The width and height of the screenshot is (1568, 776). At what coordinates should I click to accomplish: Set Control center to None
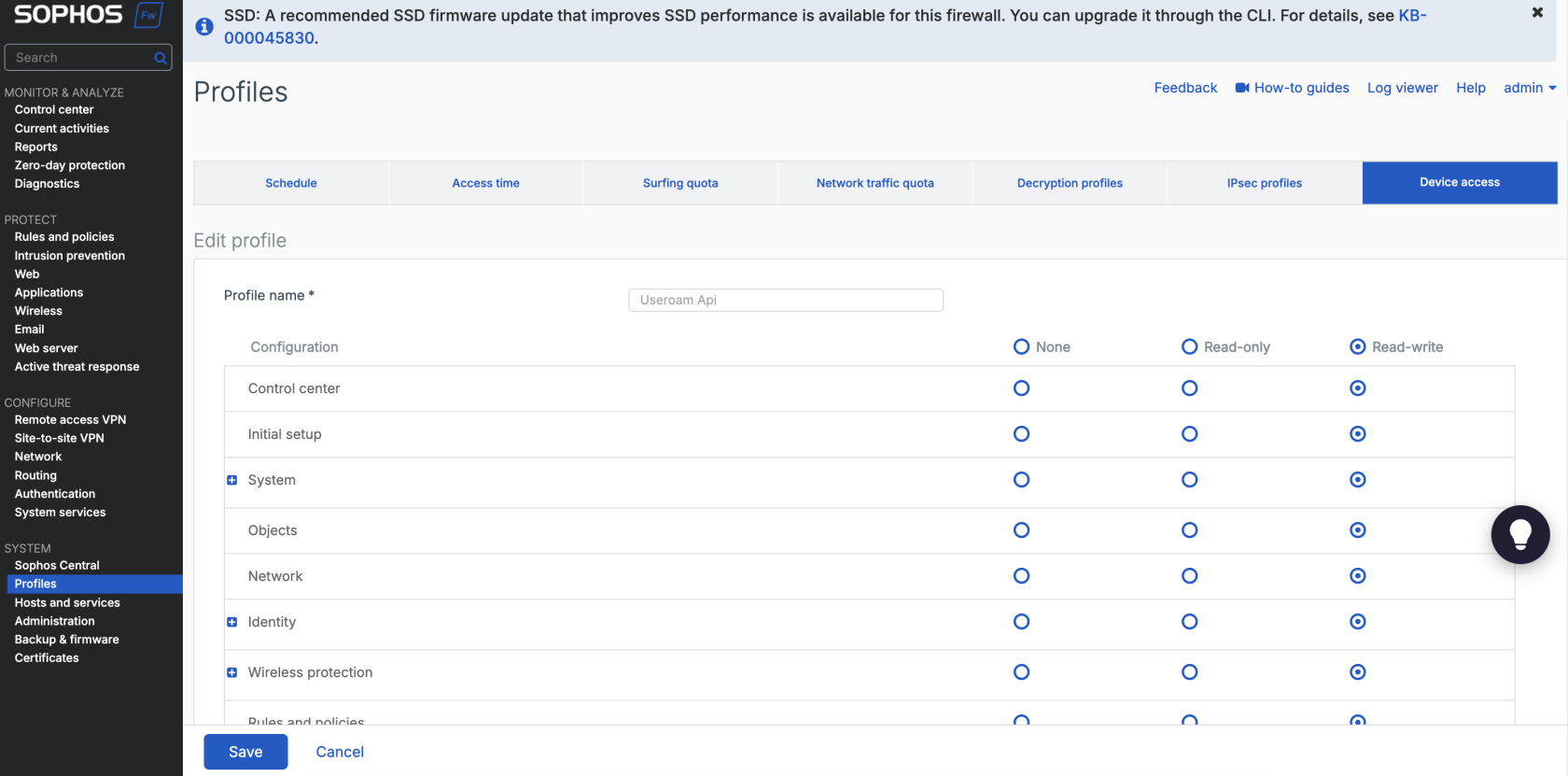(1021, 388)
